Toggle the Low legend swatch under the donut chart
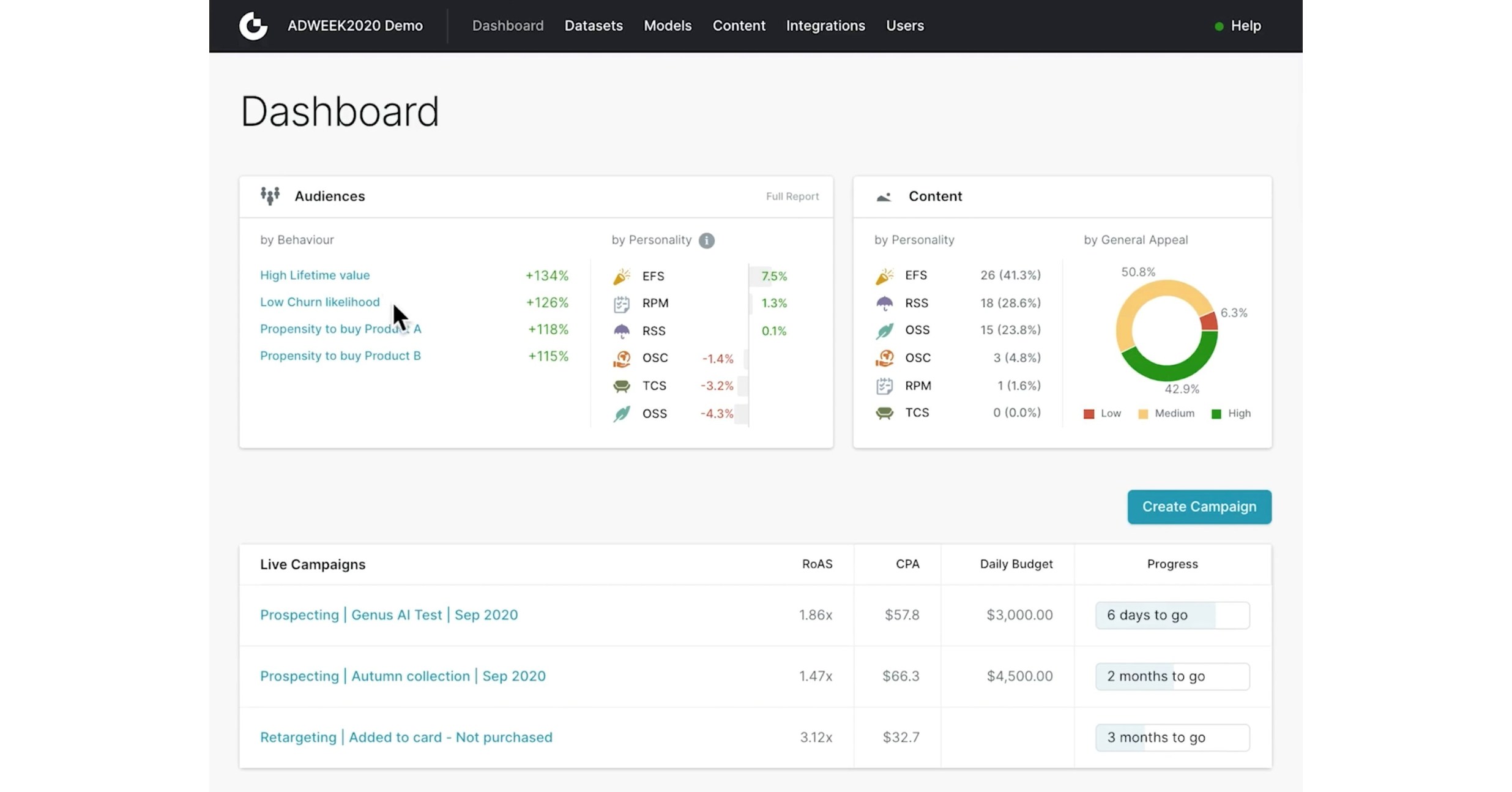The height and width of the screenshot is (792, 1512). (x=1089, y=413)
